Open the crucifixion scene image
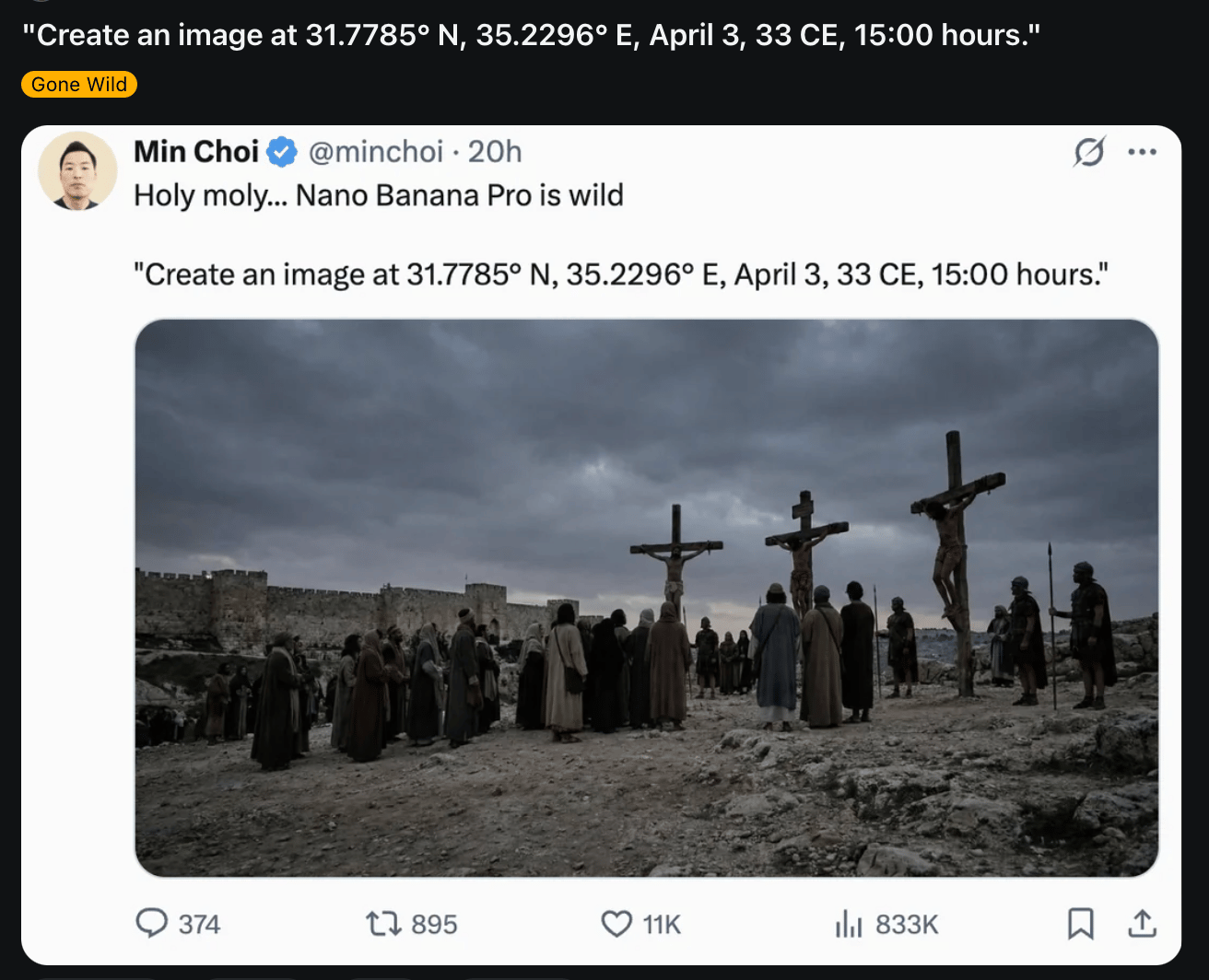This screenshot has width=1209, height=980. 646,598
